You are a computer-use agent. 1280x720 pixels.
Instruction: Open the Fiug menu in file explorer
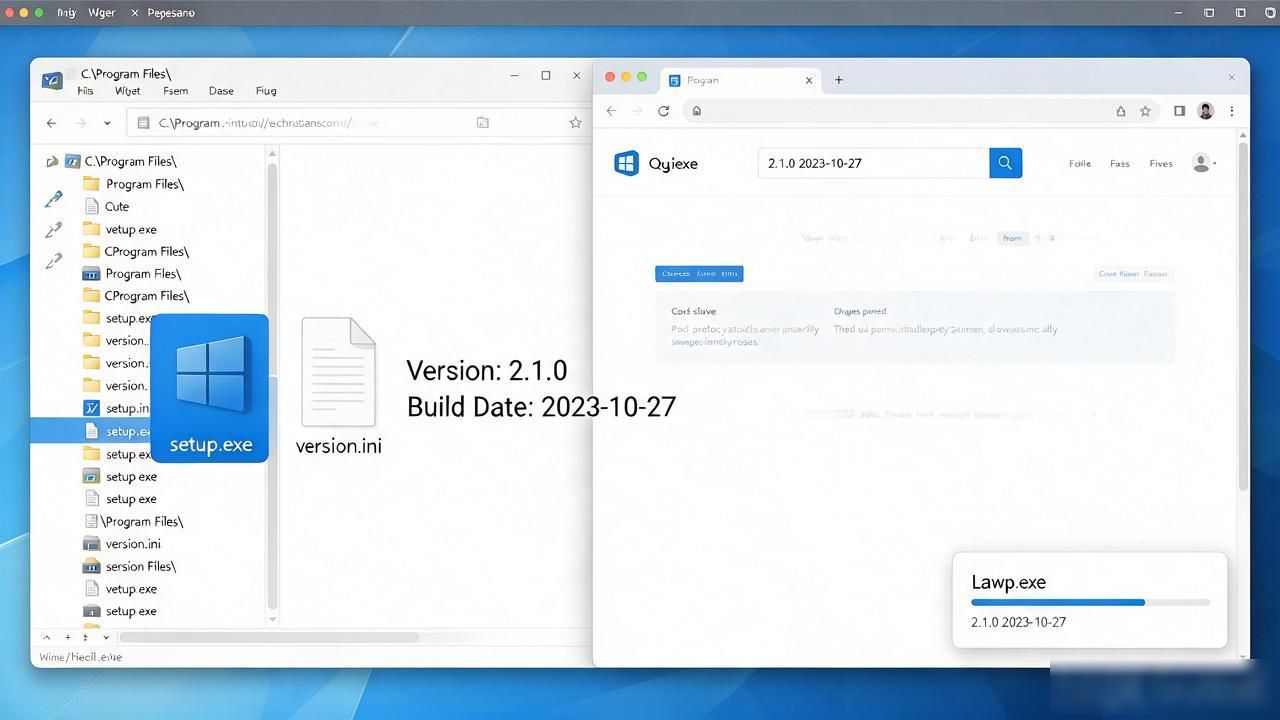click(x=266, y=91)
